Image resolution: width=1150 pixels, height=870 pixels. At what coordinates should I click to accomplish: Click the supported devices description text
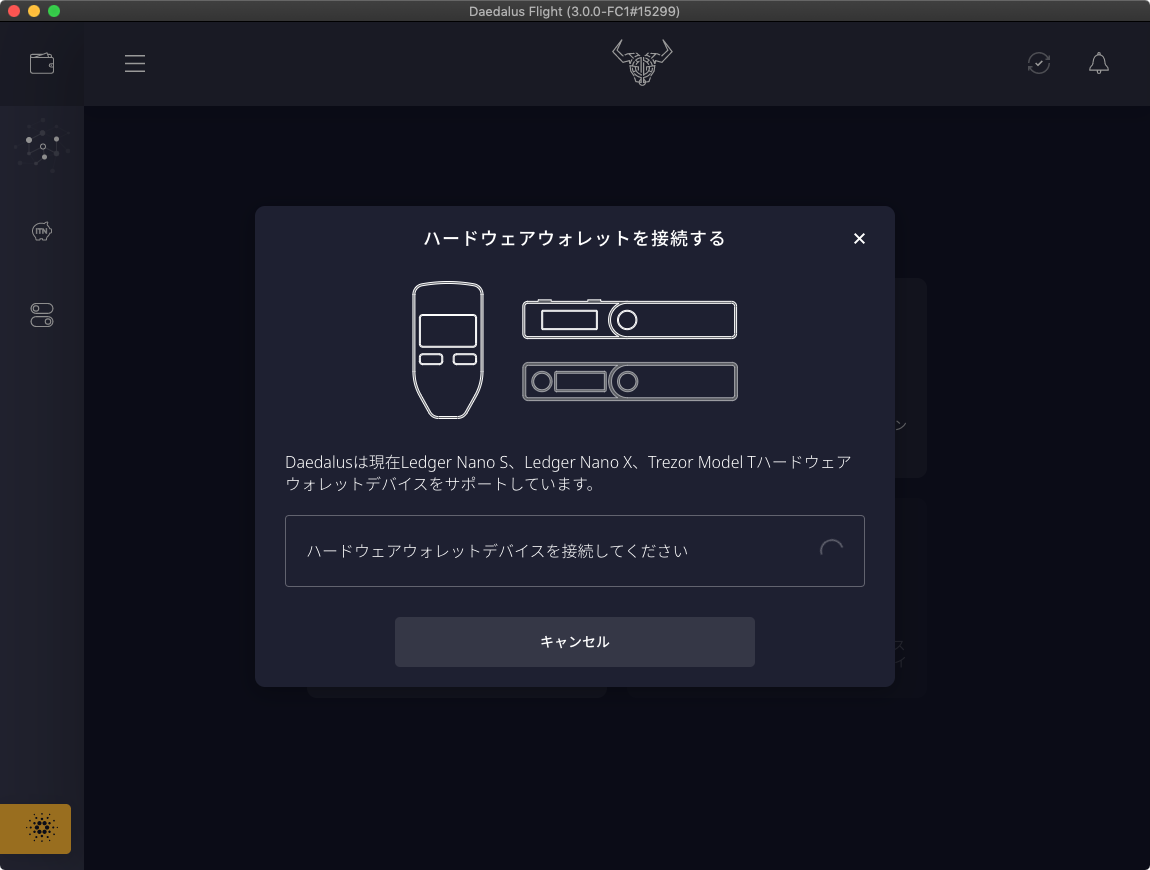coord(568,473)
